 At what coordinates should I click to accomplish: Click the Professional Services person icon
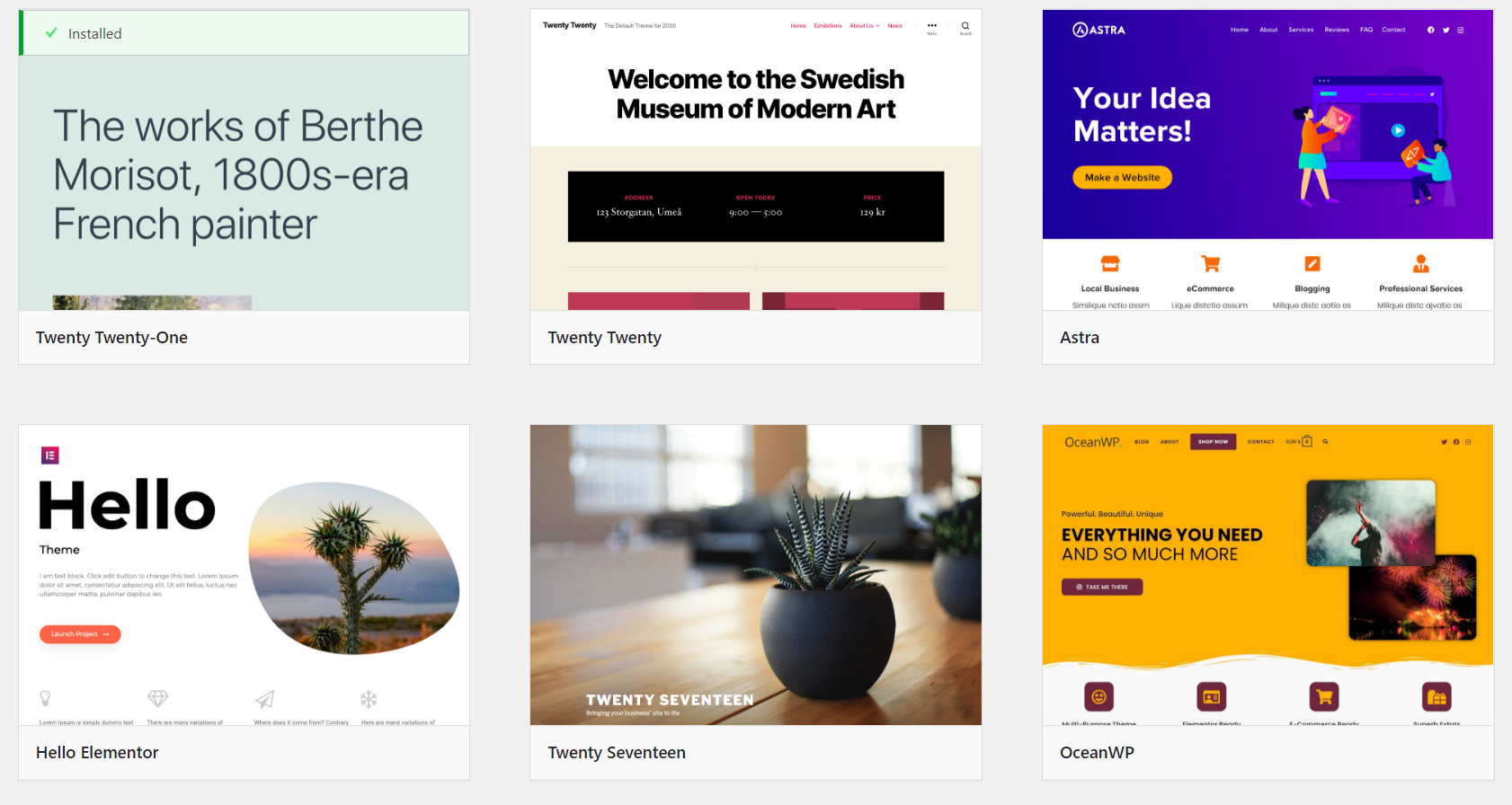pyautogui.click(x=1420, y=263)
